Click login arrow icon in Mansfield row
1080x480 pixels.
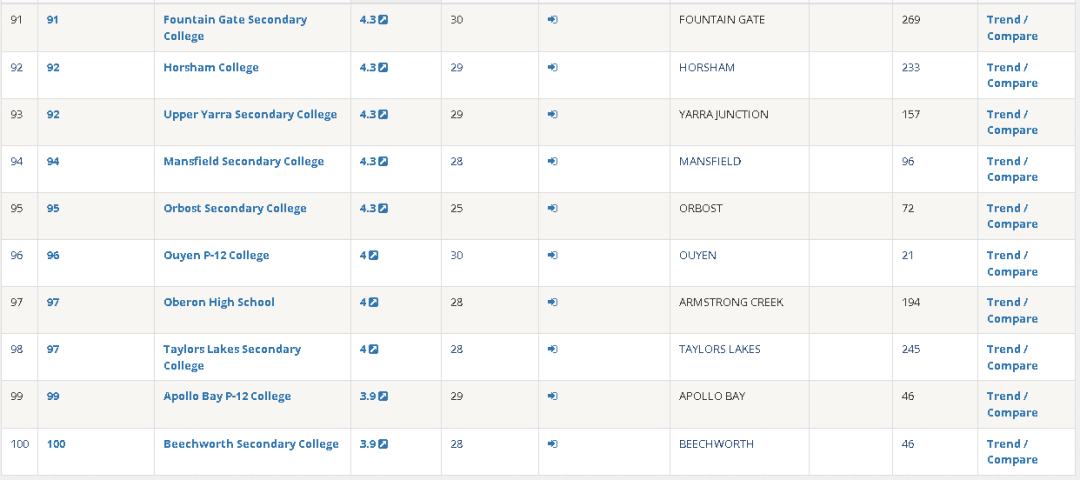[553, 161]
